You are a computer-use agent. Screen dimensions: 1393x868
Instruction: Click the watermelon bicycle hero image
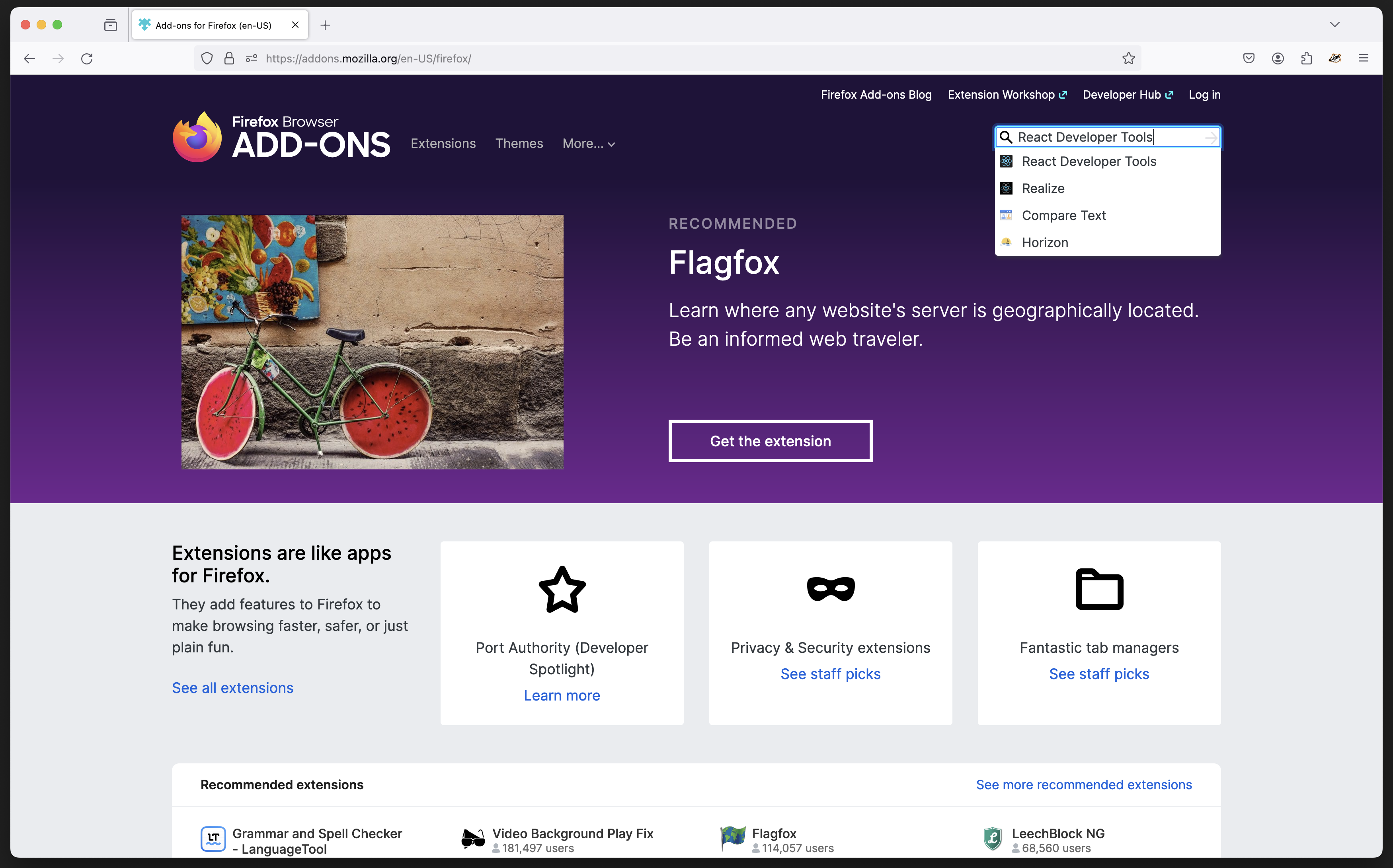[372, 342]
